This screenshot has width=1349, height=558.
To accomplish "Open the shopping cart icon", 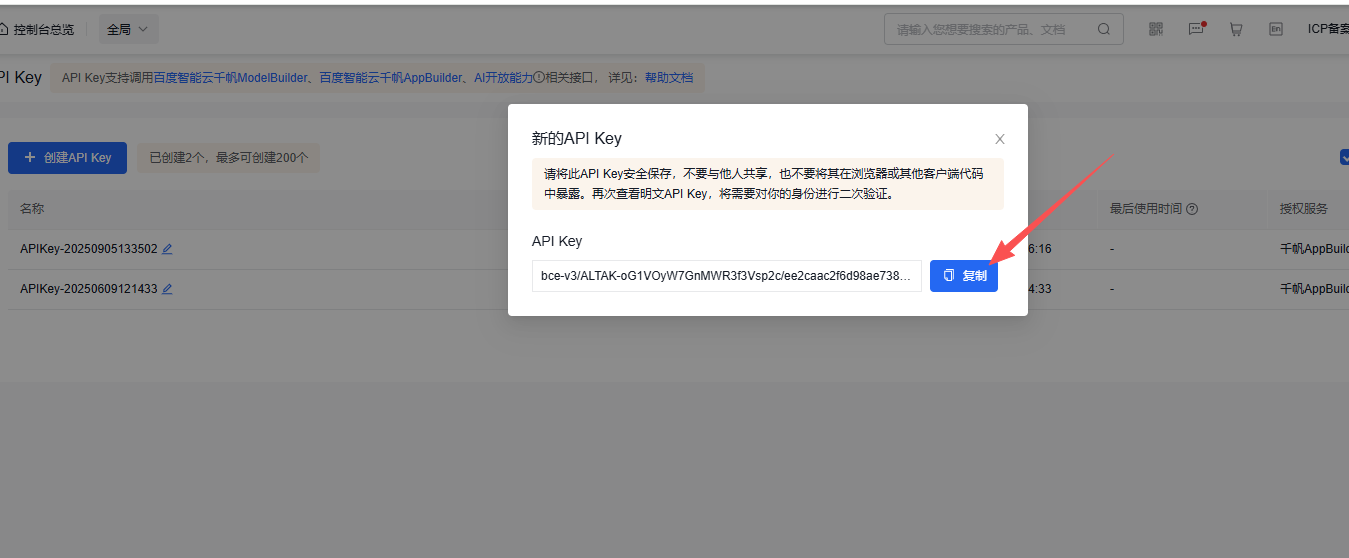I will (x=1236, y=29).
